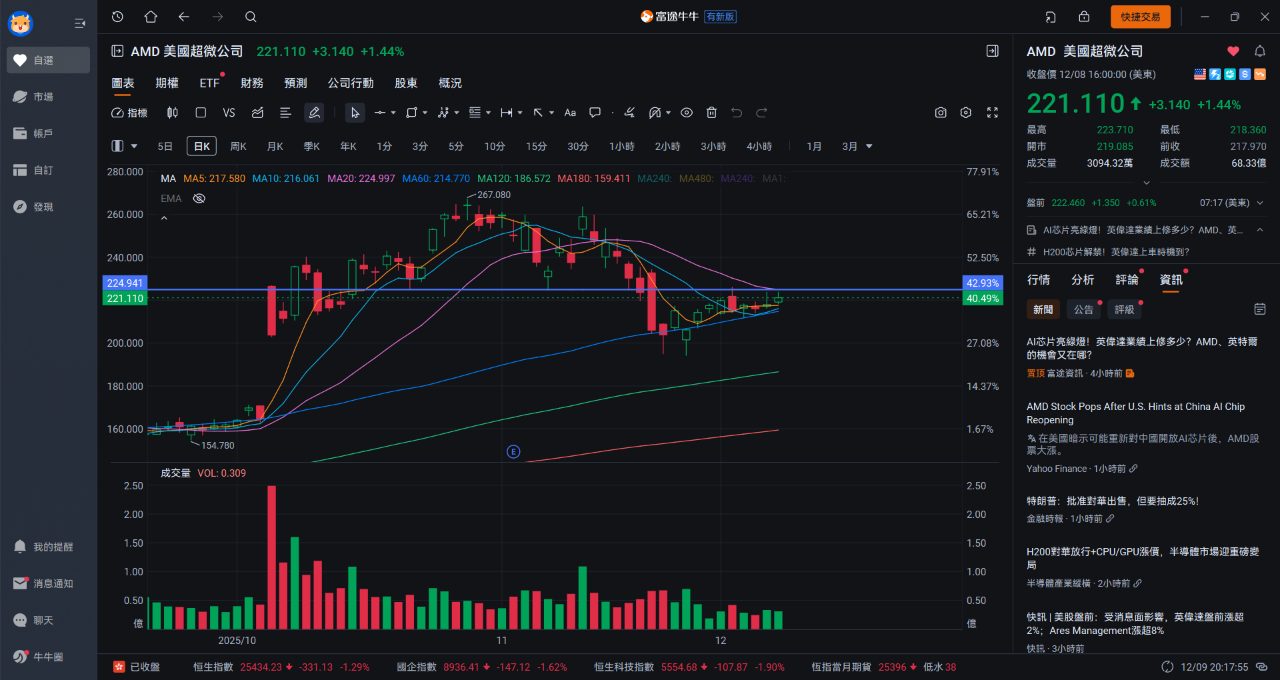Switch to the 期權 tab

(167, 83)
